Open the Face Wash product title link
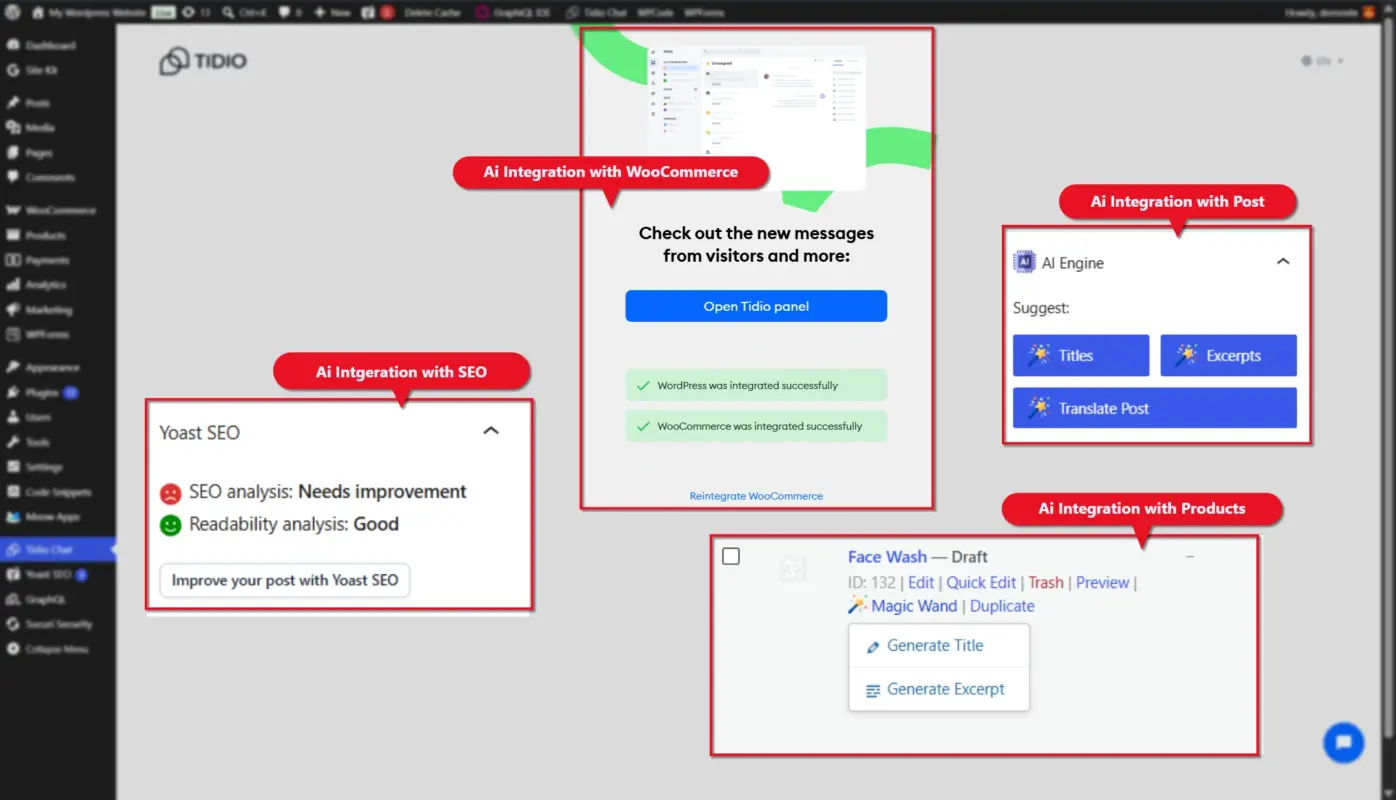Image resolution: width=1396 pixels, height=800 pixels. (887, 557)
